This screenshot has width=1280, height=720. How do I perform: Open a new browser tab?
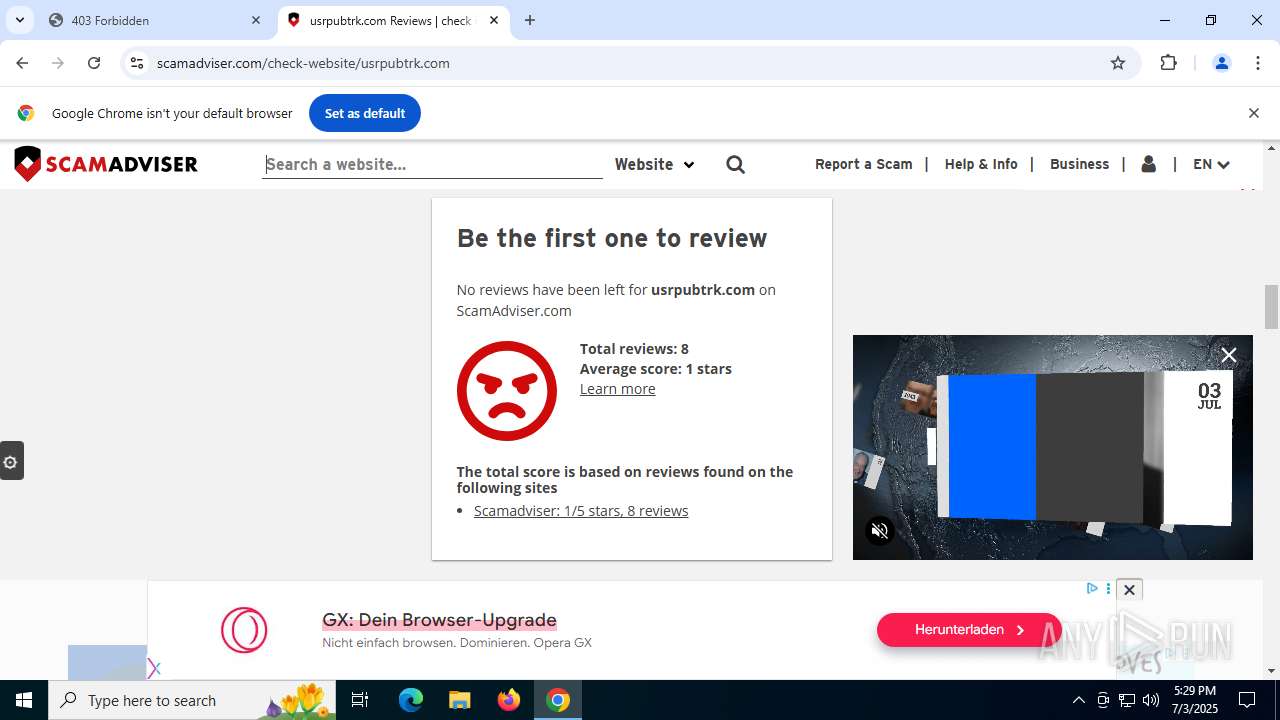tap(530, 20)
